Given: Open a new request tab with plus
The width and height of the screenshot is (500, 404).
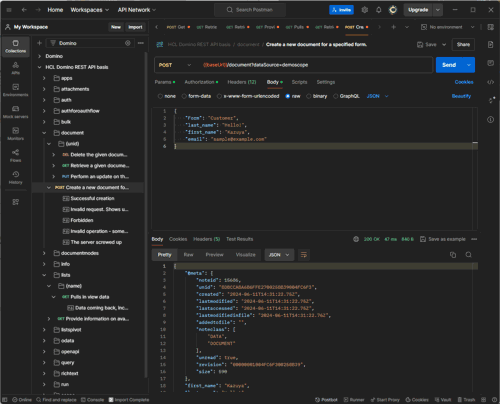Looking at the screenshot, I should click(393, 27).
